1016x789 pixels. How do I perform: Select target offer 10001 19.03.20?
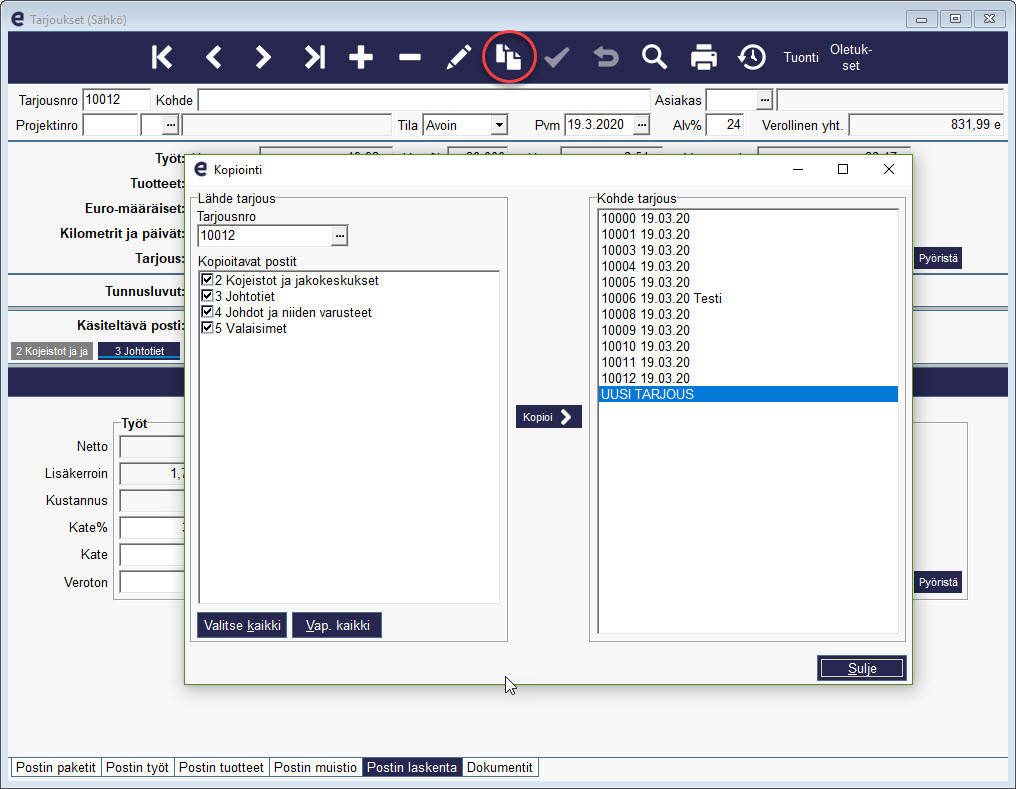(x=748, y=234)
